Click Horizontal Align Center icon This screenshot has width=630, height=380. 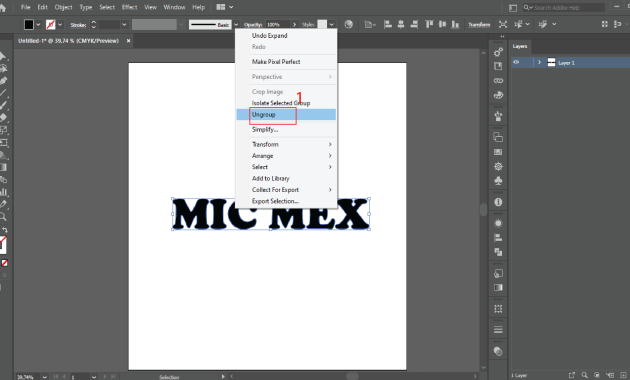[x=401, y=25]
